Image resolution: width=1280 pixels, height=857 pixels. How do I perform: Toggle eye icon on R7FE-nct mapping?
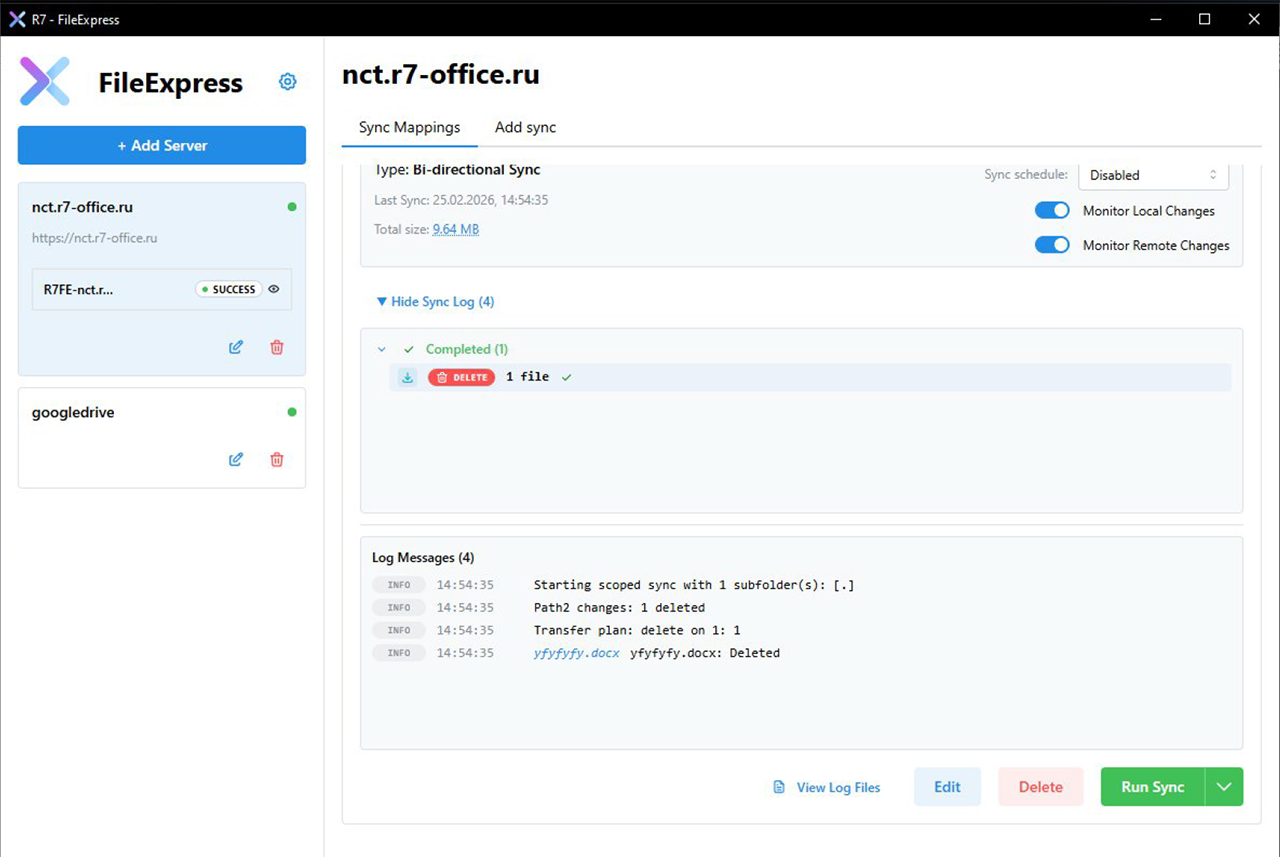tap(274, 289)
